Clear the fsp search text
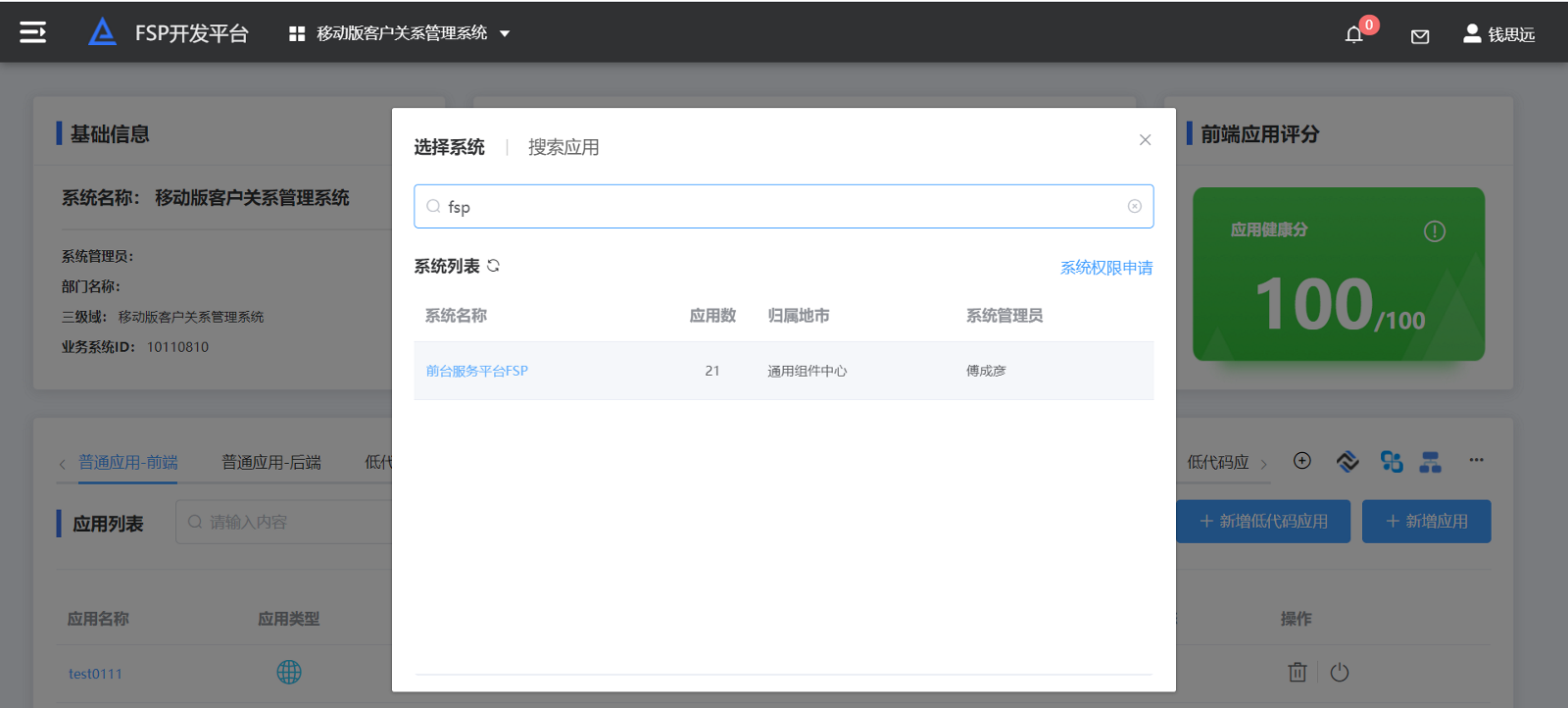Screen dimensions: 1568x708 point(1134,206)
